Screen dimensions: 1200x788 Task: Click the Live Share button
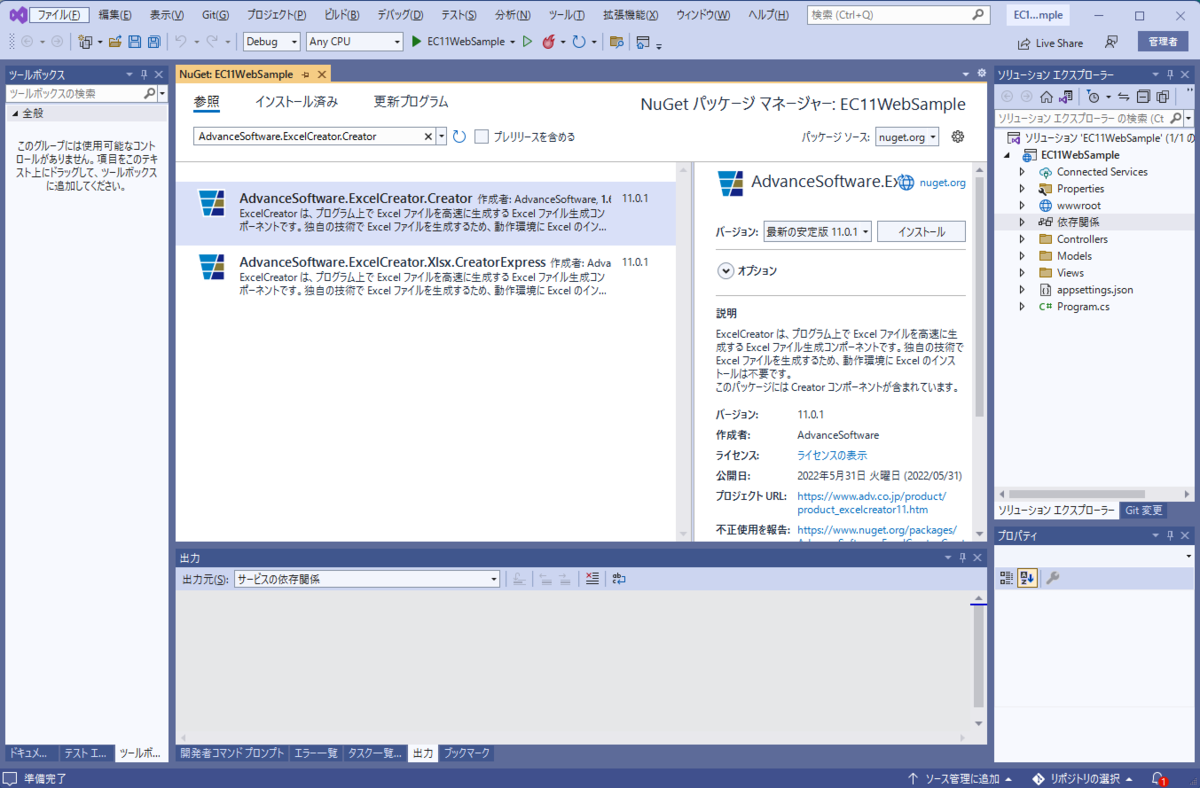1050,43
